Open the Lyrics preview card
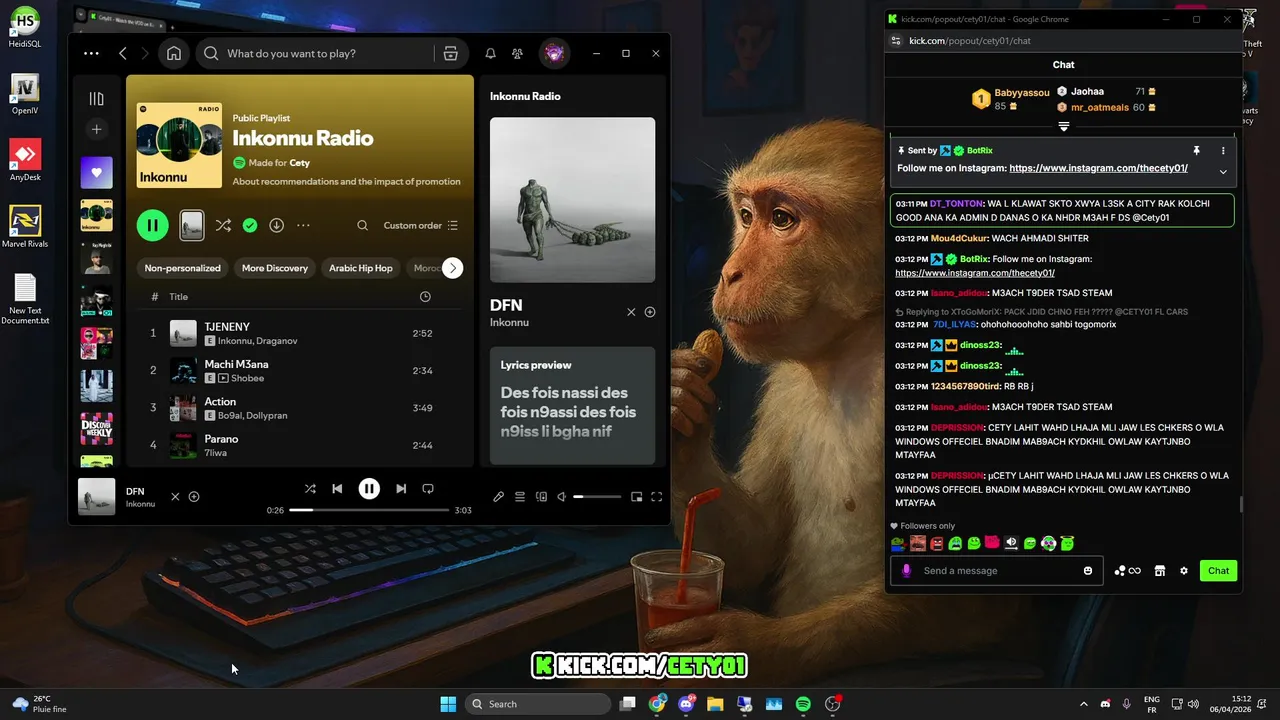Viewport: 1280px width, 720px height. 572,405
